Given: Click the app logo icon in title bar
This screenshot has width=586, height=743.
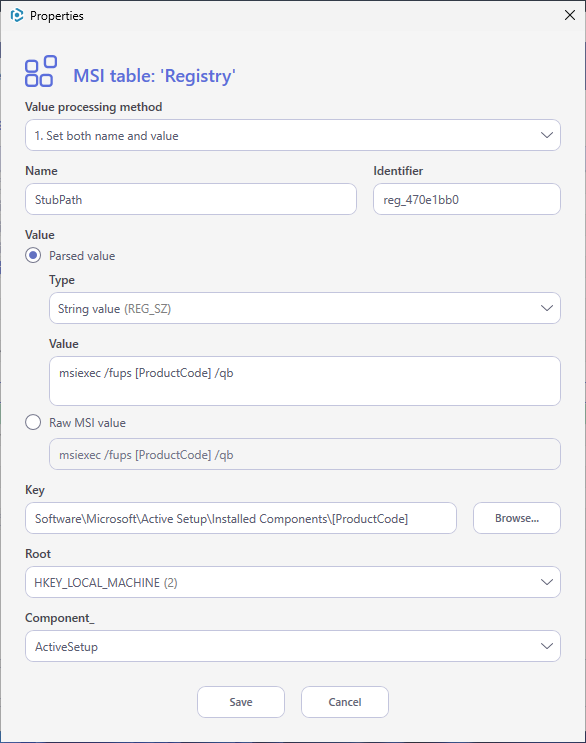Looking at the screenshot, I should [x=17, y=16].
